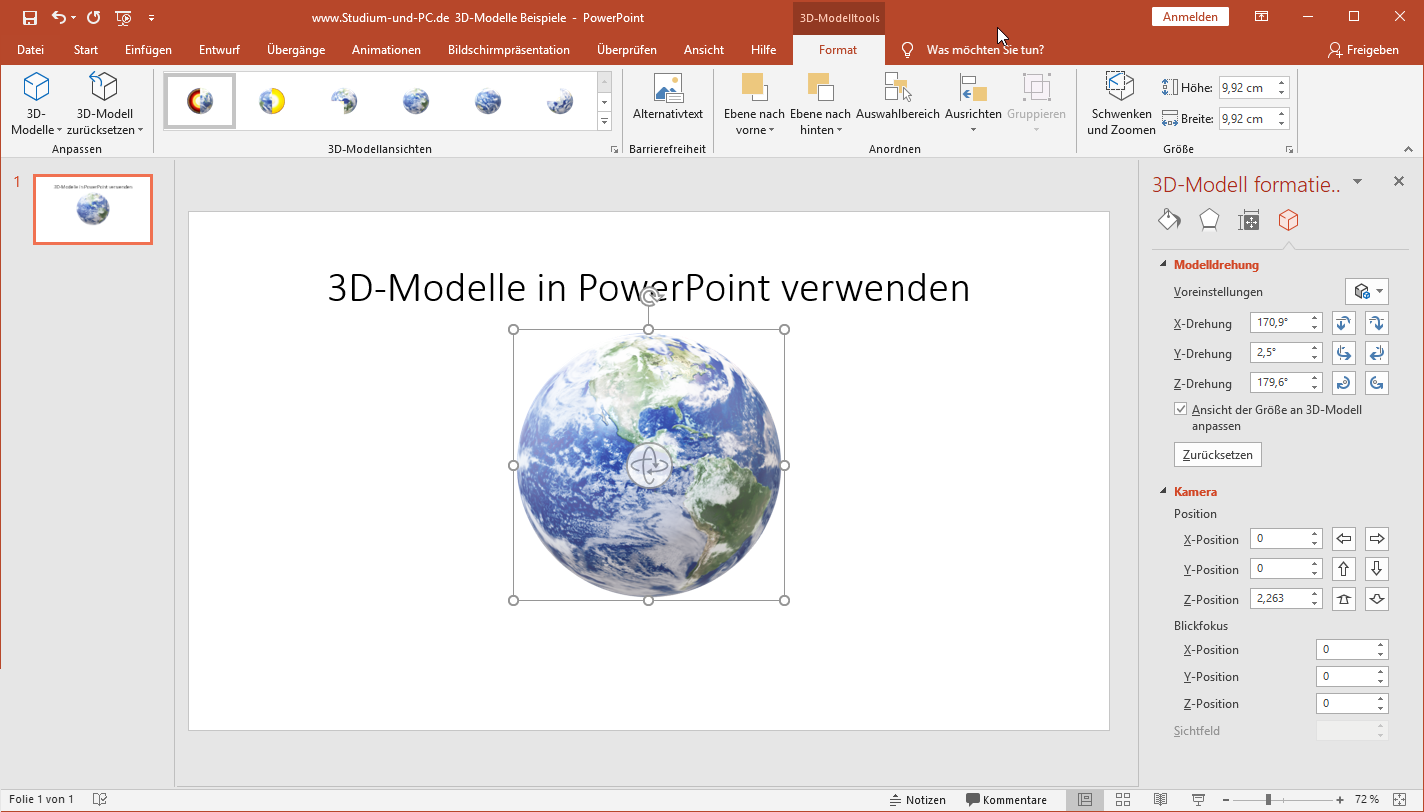Open the Füllung und Linie pane tab
This screenshot has width=1424, height=812.
[1169, 220]
